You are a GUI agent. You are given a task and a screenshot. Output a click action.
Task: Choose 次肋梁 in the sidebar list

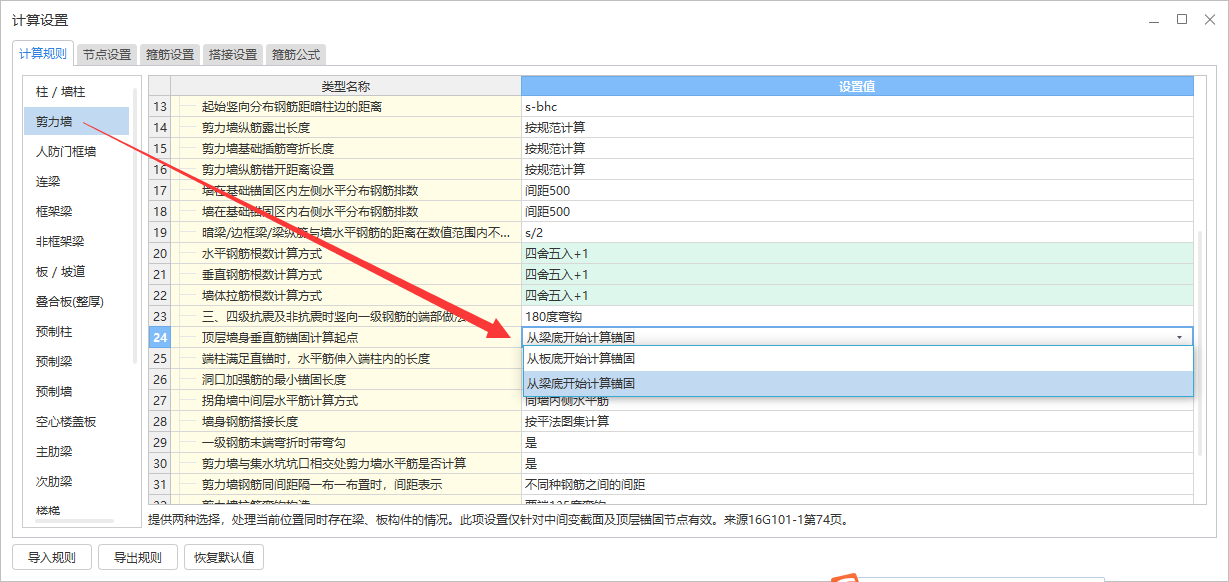pyautogui.click(x=77, y=481)
